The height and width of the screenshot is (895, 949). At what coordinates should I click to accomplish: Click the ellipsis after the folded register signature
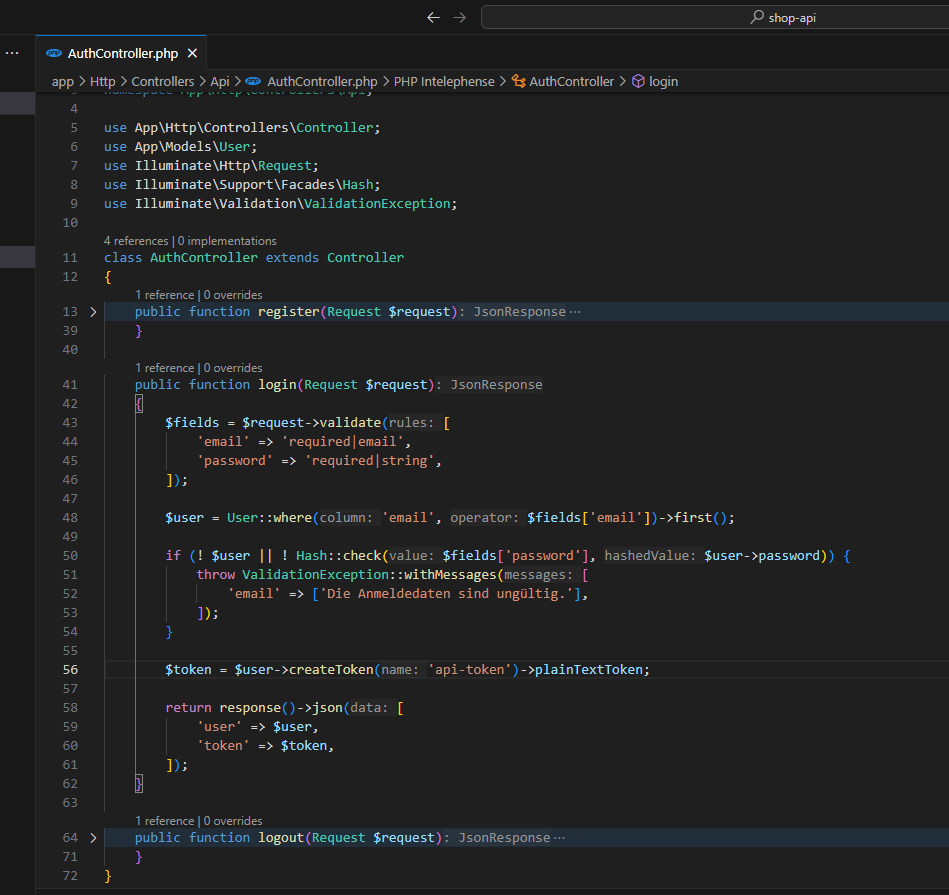[x=574, y=312]
